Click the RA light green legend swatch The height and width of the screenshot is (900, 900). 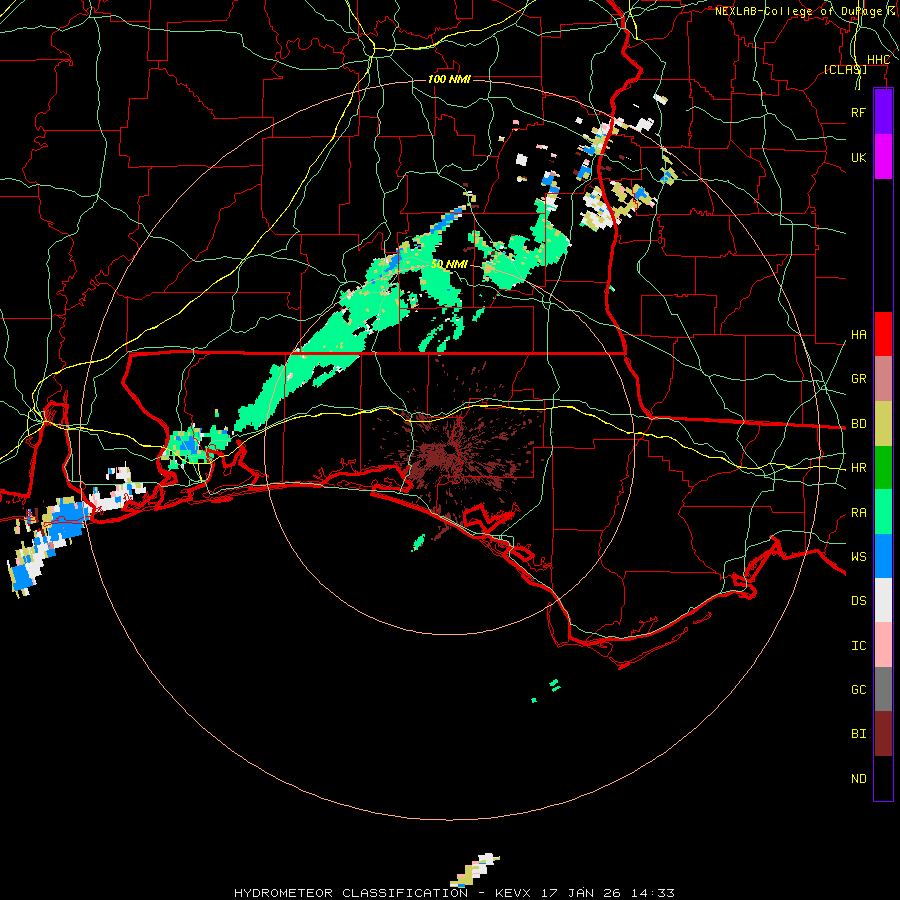pos(883,512)
